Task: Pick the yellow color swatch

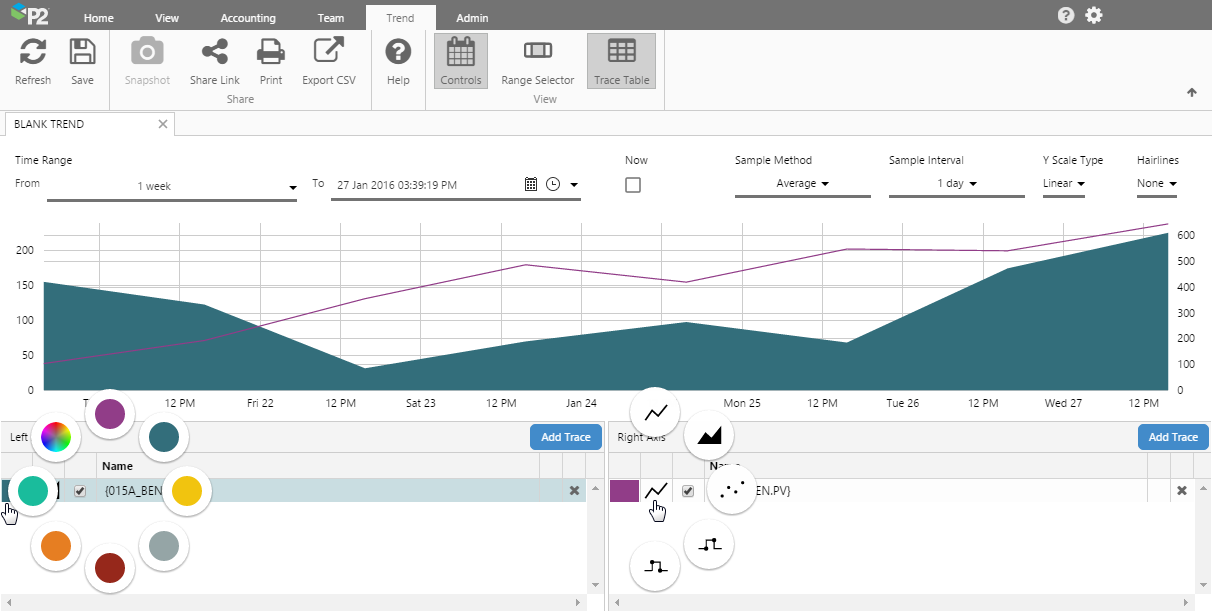Action: click(187, 490)
